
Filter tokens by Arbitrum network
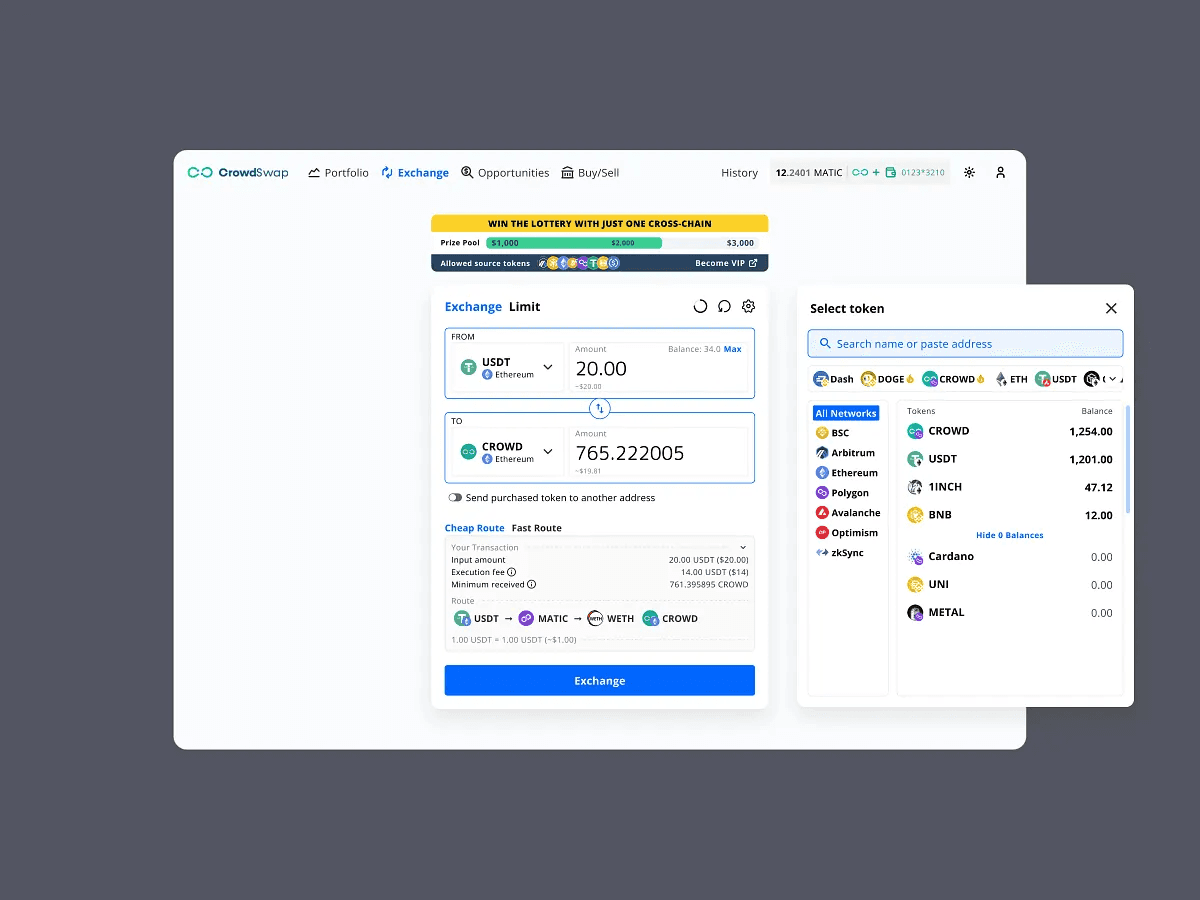(846, 453)
